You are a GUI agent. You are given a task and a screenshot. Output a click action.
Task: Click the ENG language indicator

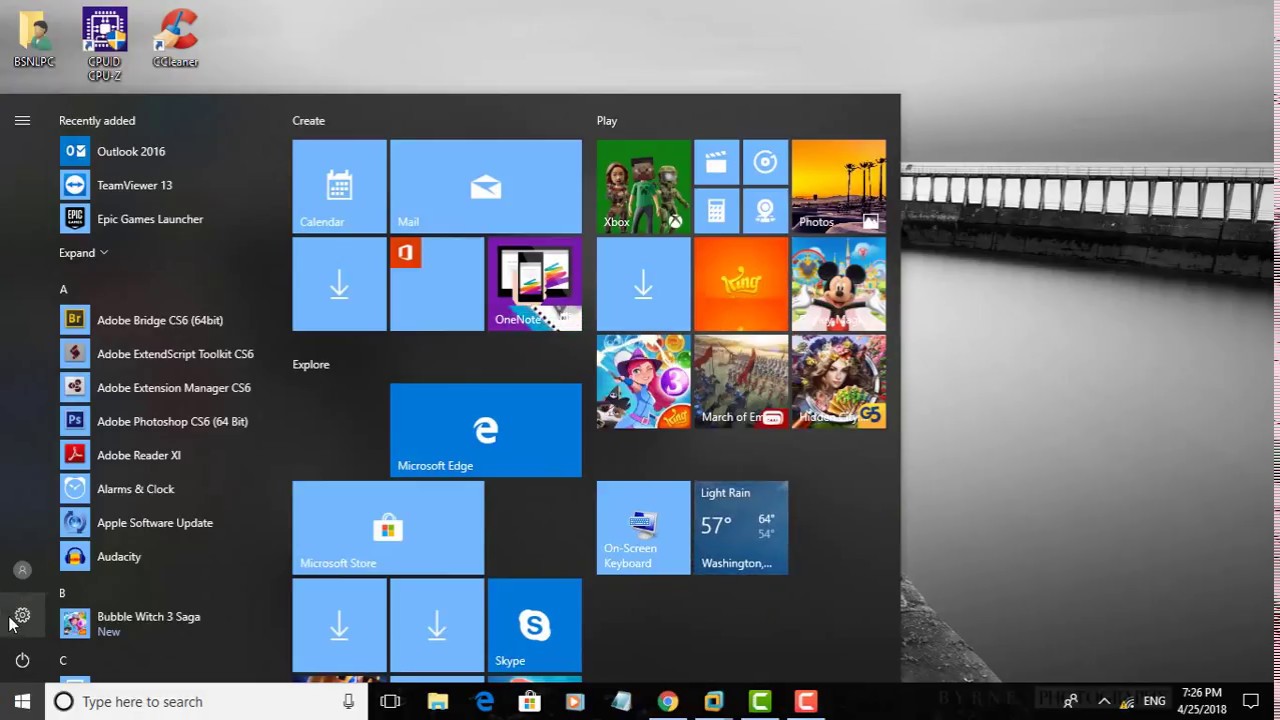click(x=1154, y=702)
